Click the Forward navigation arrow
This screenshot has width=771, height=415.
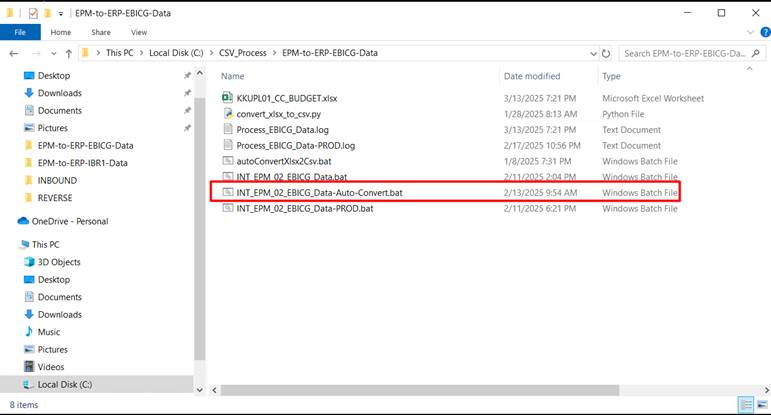click(x=36, y=53)
